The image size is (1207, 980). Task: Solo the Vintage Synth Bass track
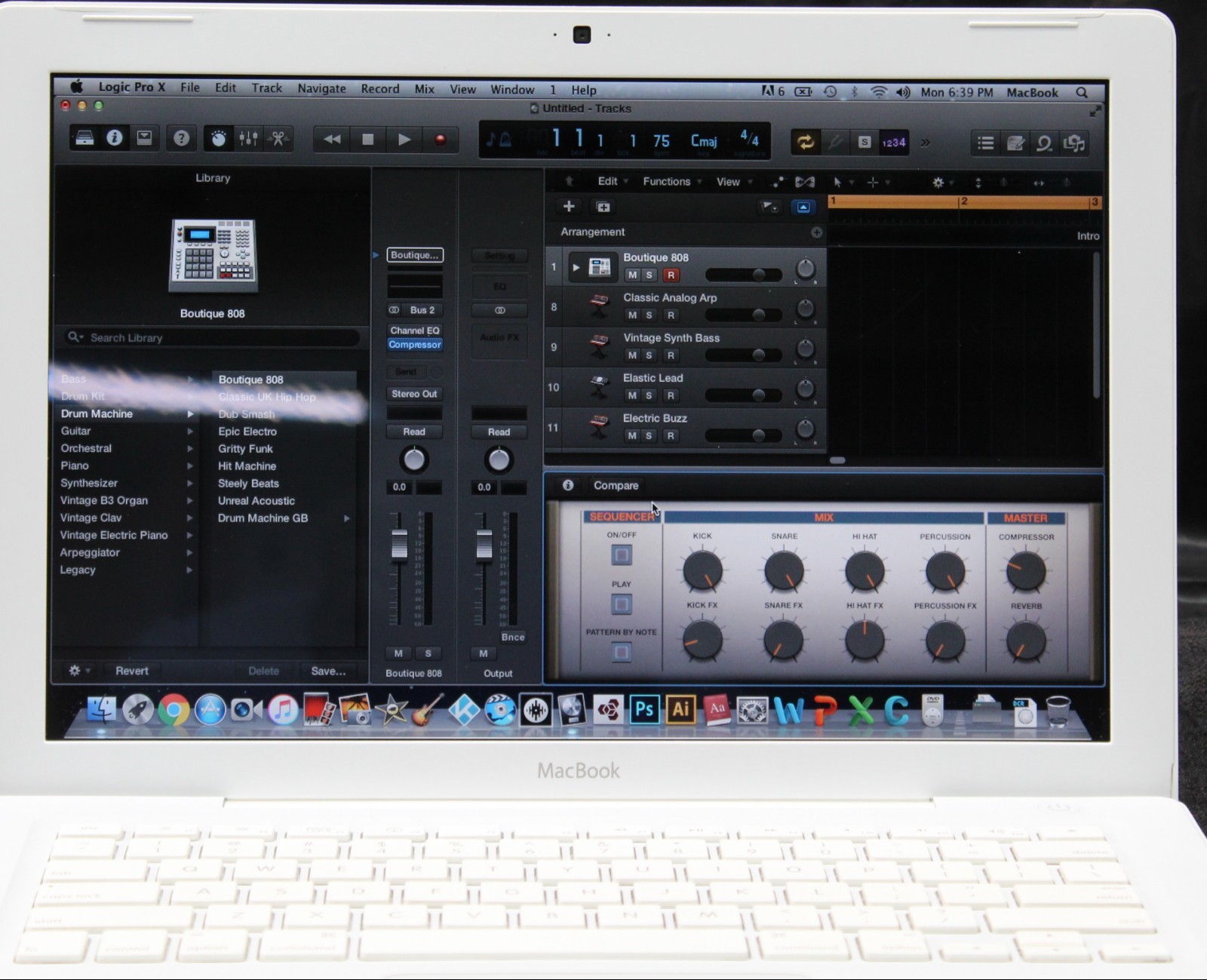[649, 355]
